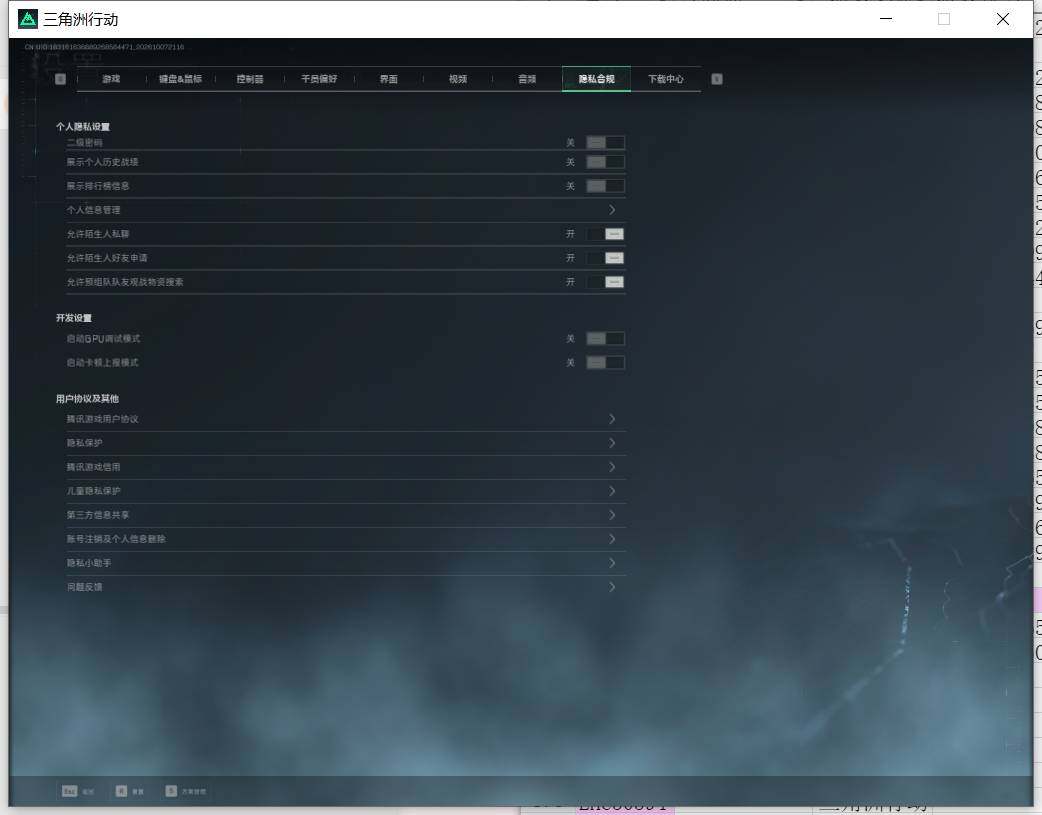Enable the 展示排行榜信息 toggle
Screen dimensions: 1042x815
(605, 186)
